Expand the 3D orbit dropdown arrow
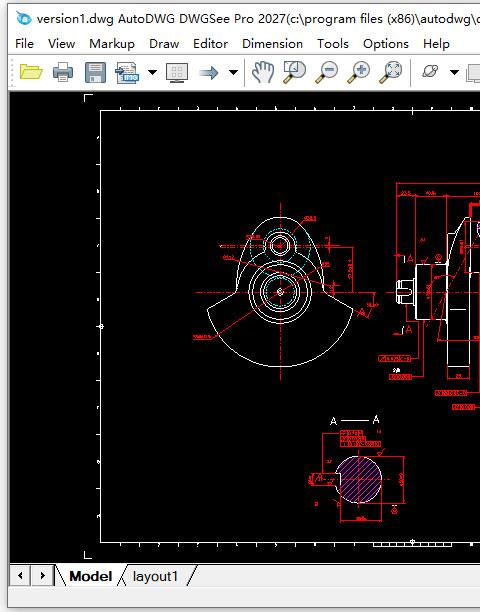Screen dimensions: 480x612 pyautogui.click(x=454, y=72)
